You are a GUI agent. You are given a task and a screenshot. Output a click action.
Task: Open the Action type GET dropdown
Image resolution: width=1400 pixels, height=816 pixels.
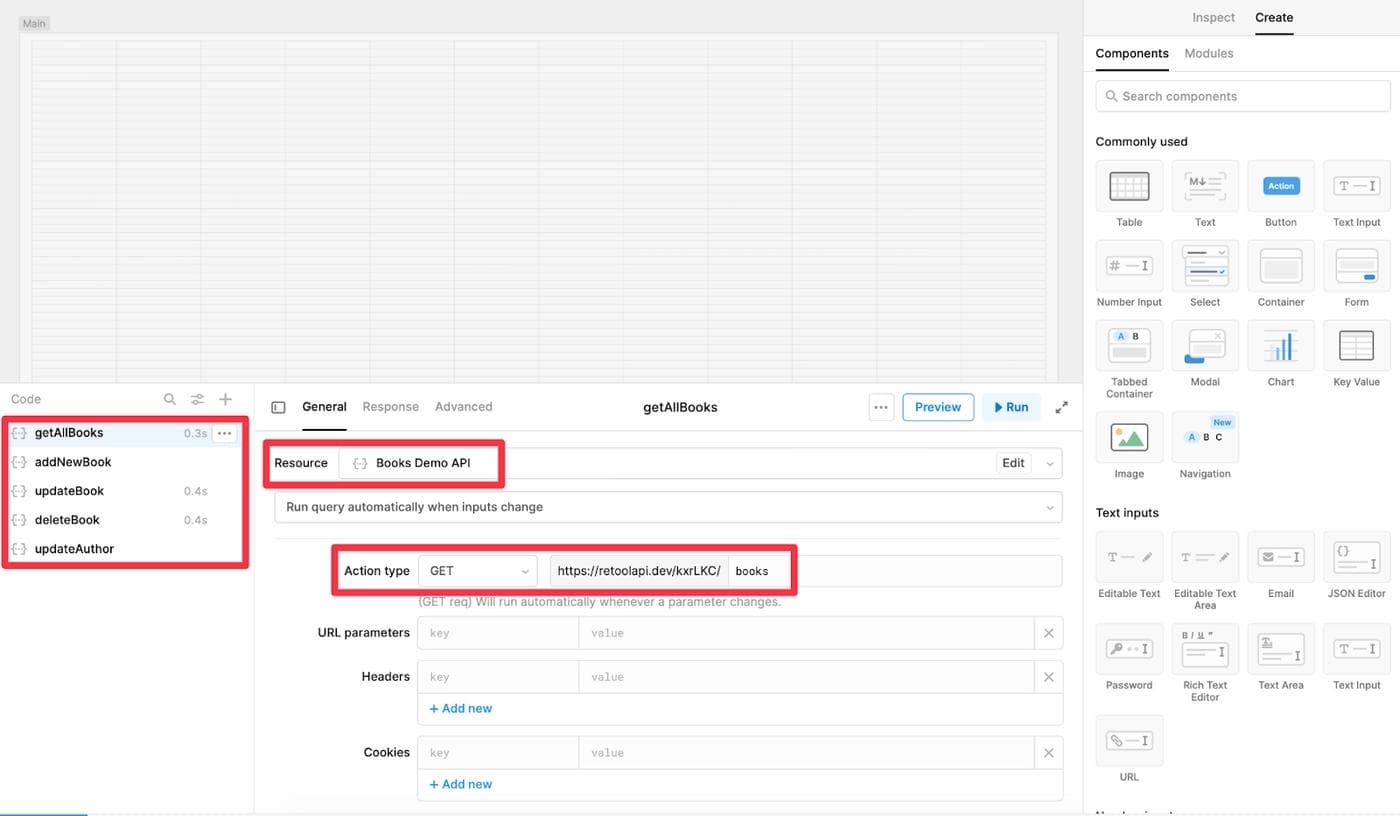click(x=478, y=571)
